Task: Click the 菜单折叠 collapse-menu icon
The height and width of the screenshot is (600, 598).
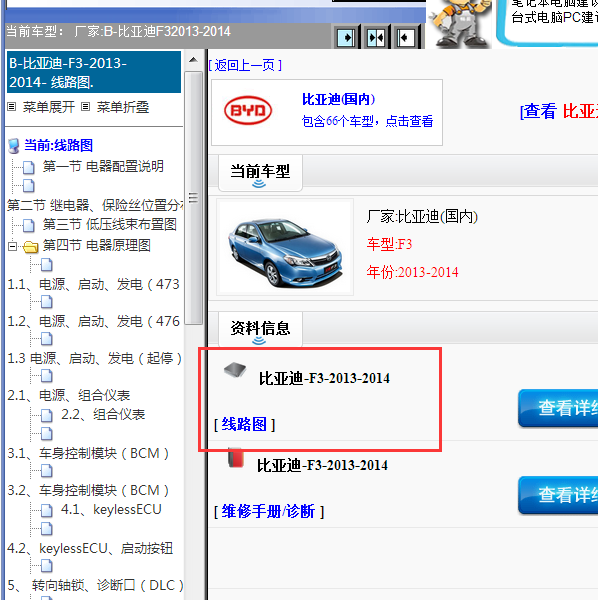Action: 86,107
